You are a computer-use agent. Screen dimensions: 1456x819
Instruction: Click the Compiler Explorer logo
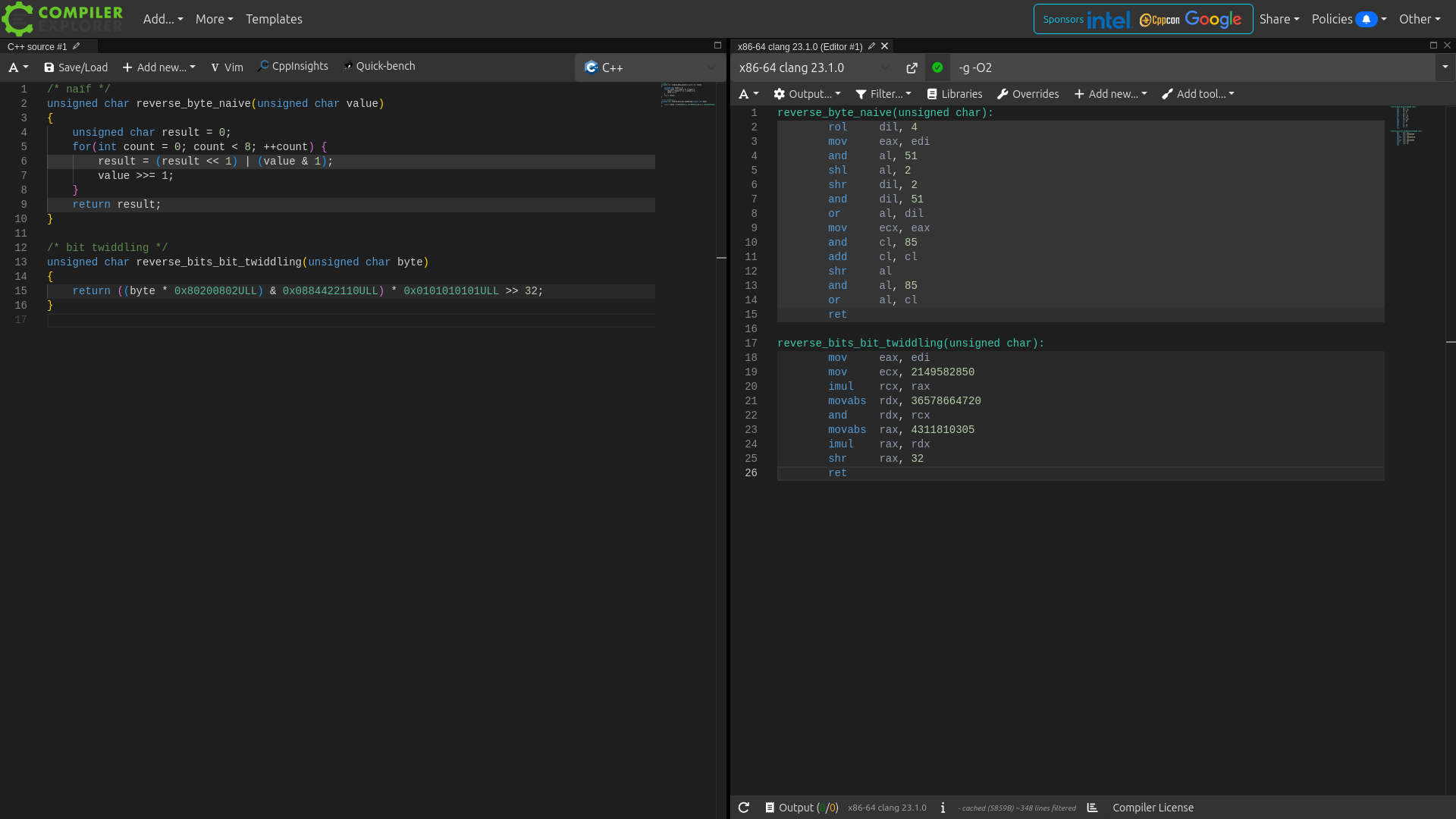point(63,19)
